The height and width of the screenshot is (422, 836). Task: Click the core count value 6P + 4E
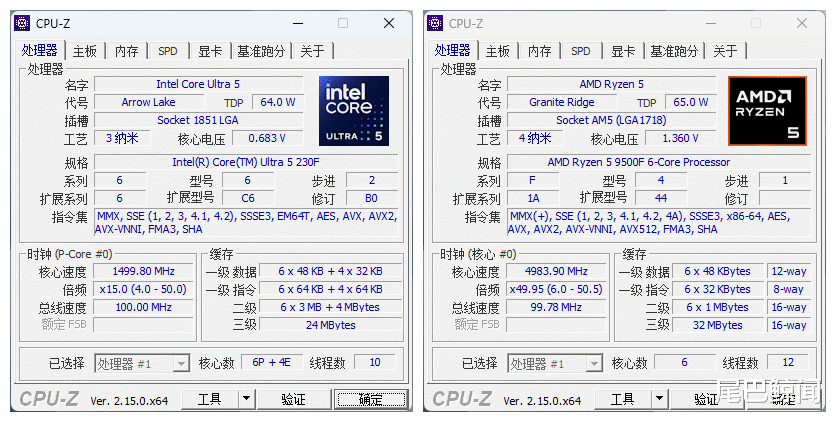[x=272, y=362]
